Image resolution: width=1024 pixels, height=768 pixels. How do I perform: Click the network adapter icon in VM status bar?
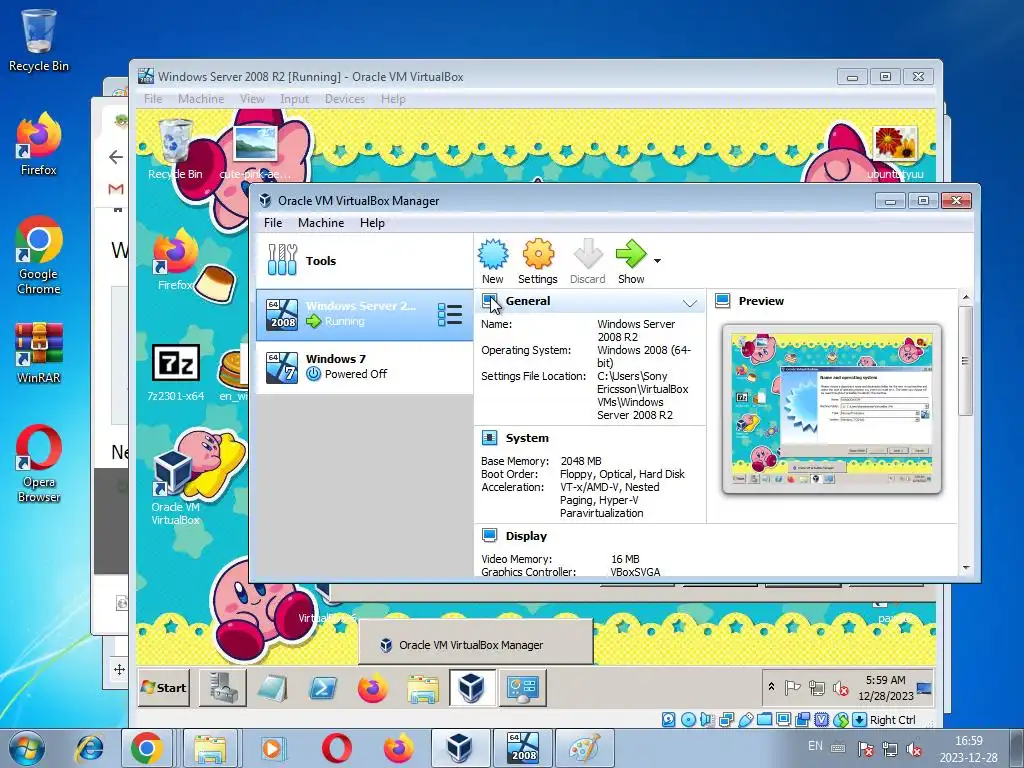pos(726,720)
